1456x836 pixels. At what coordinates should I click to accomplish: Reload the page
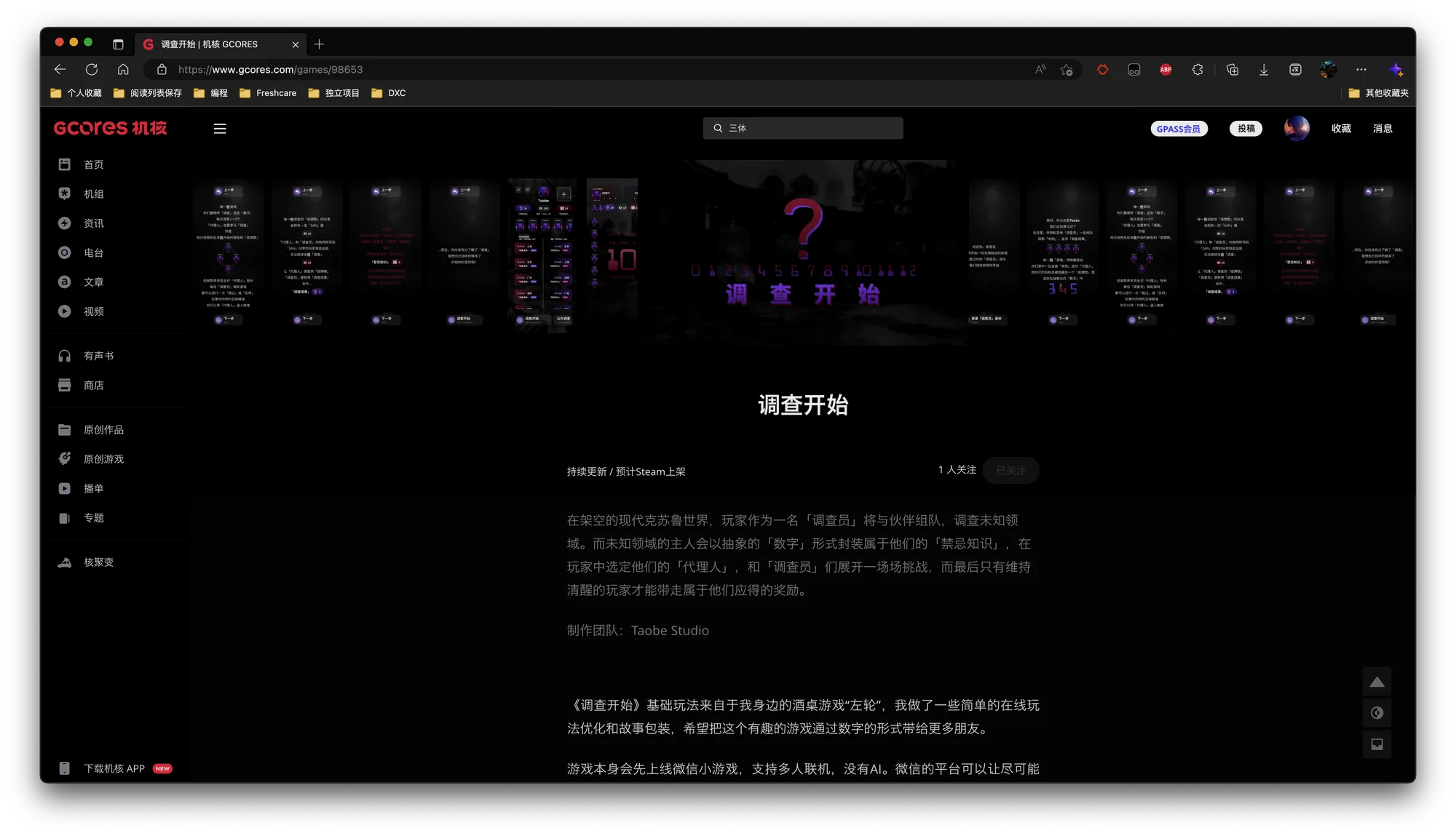tap(92, 69)
